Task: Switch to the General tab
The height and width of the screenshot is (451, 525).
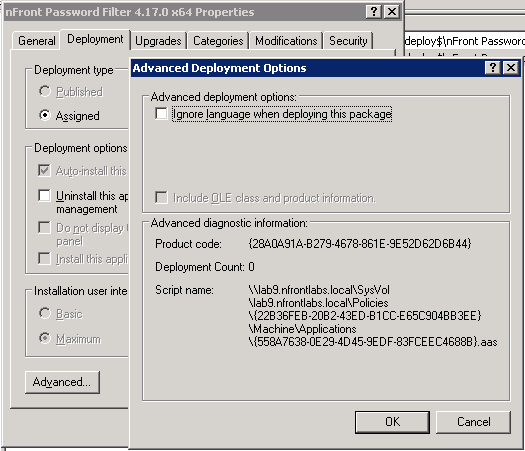Action: [x=36, y=41]
